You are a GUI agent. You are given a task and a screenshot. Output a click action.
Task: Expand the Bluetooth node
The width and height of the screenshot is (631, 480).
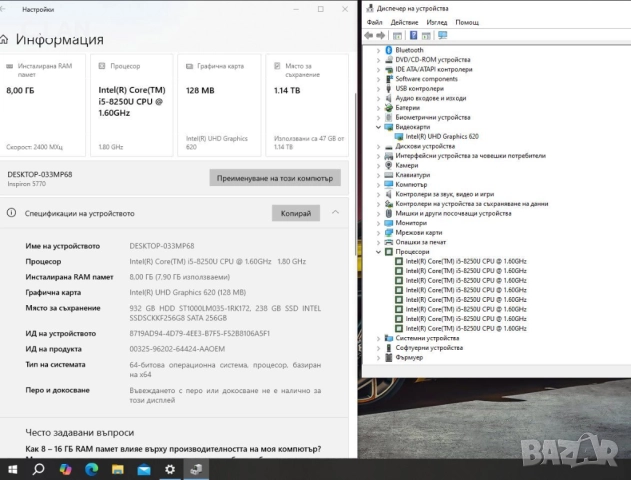point(378,50)
